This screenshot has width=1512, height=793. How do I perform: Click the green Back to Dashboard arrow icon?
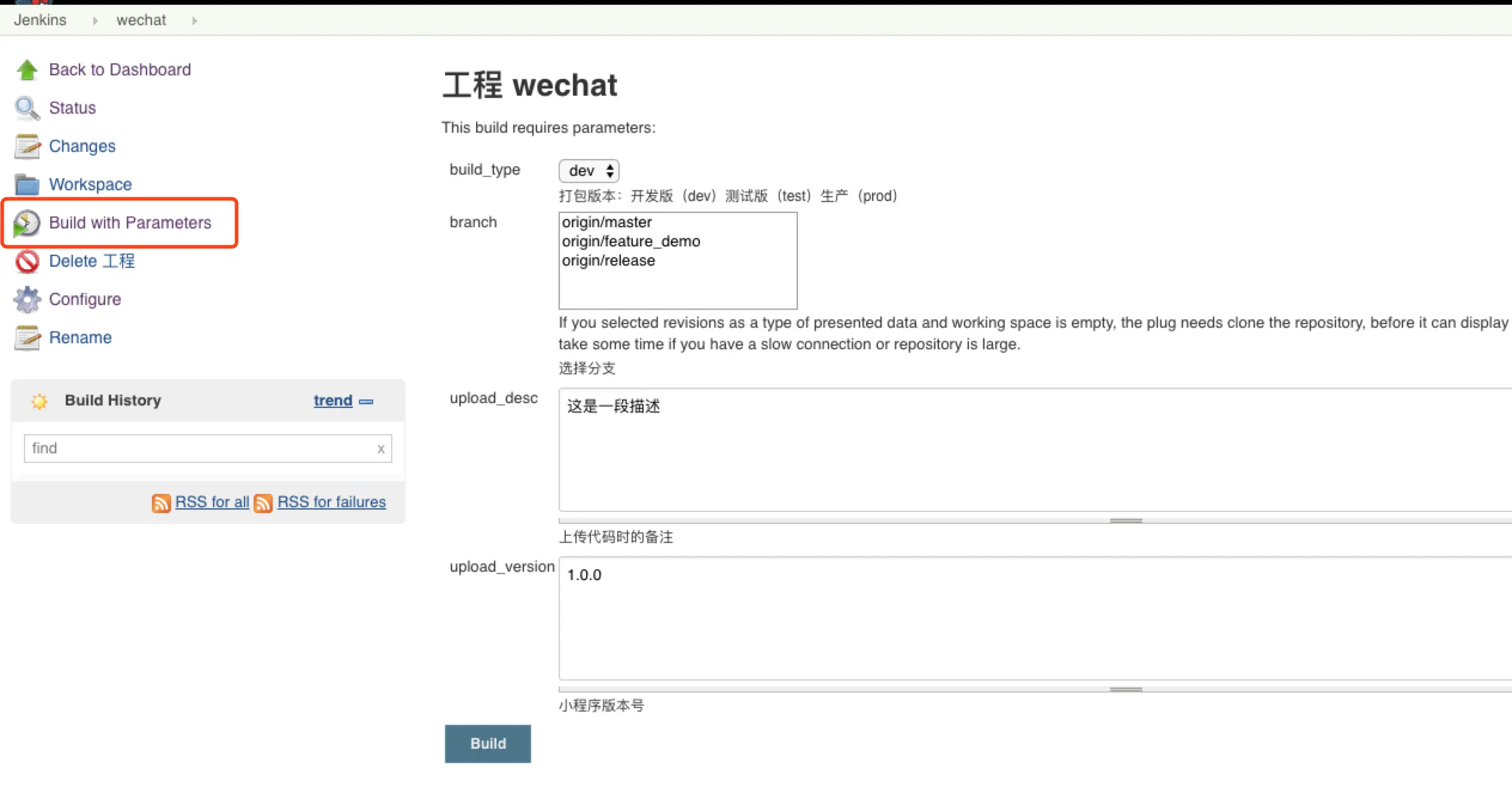[27, 70]
